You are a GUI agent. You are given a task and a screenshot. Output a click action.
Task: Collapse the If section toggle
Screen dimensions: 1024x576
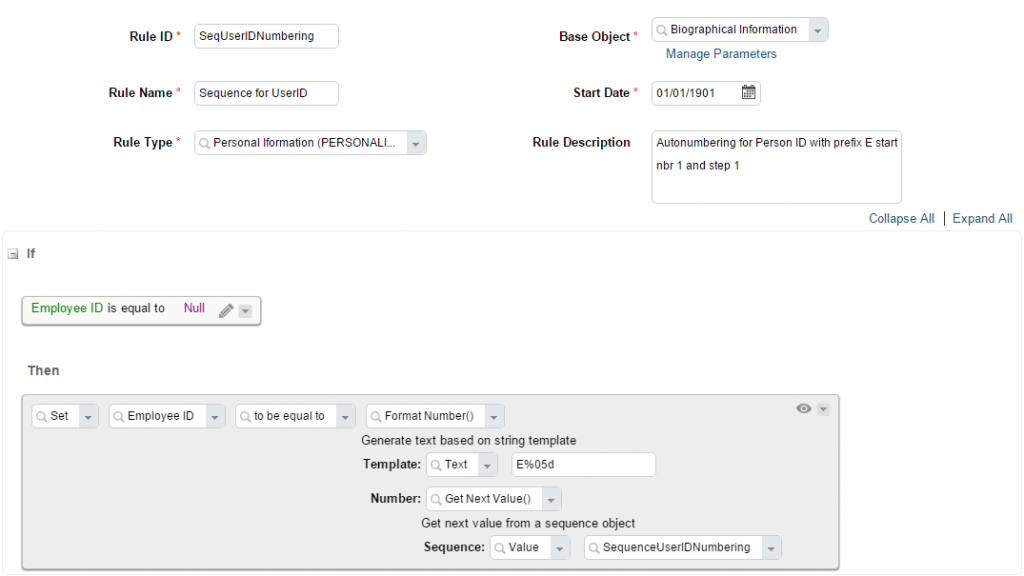pos(13,254)
